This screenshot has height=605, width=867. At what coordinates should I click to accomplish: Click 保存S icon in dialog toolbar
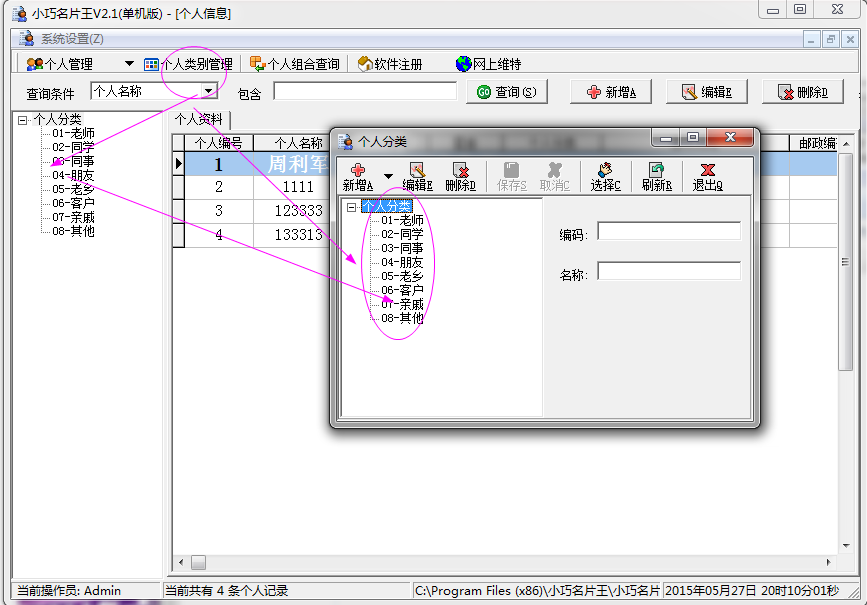[x=511, y=177]
